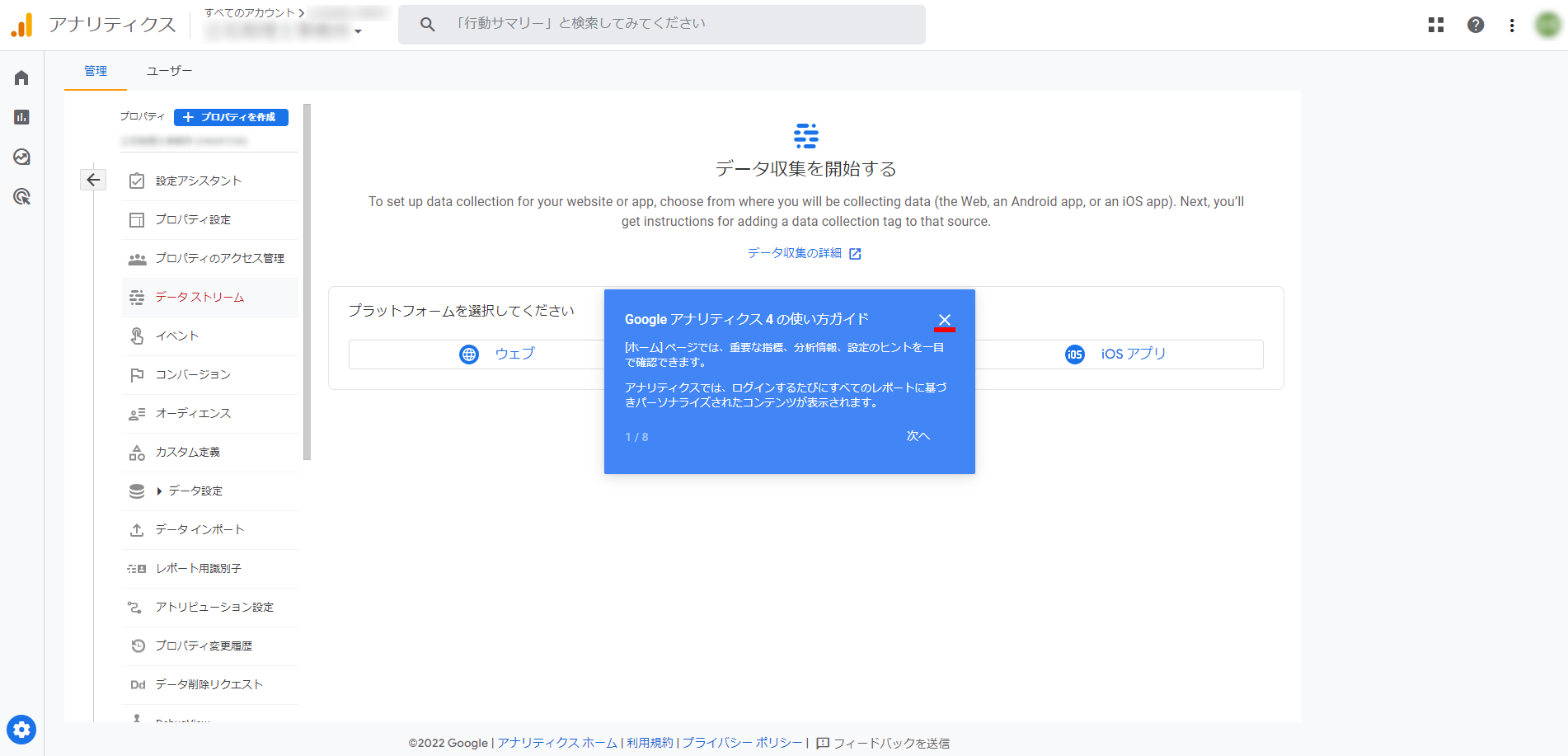1568x756 pixels.
Task: Collapse the property column with back arrow
Action: (93, 180)
